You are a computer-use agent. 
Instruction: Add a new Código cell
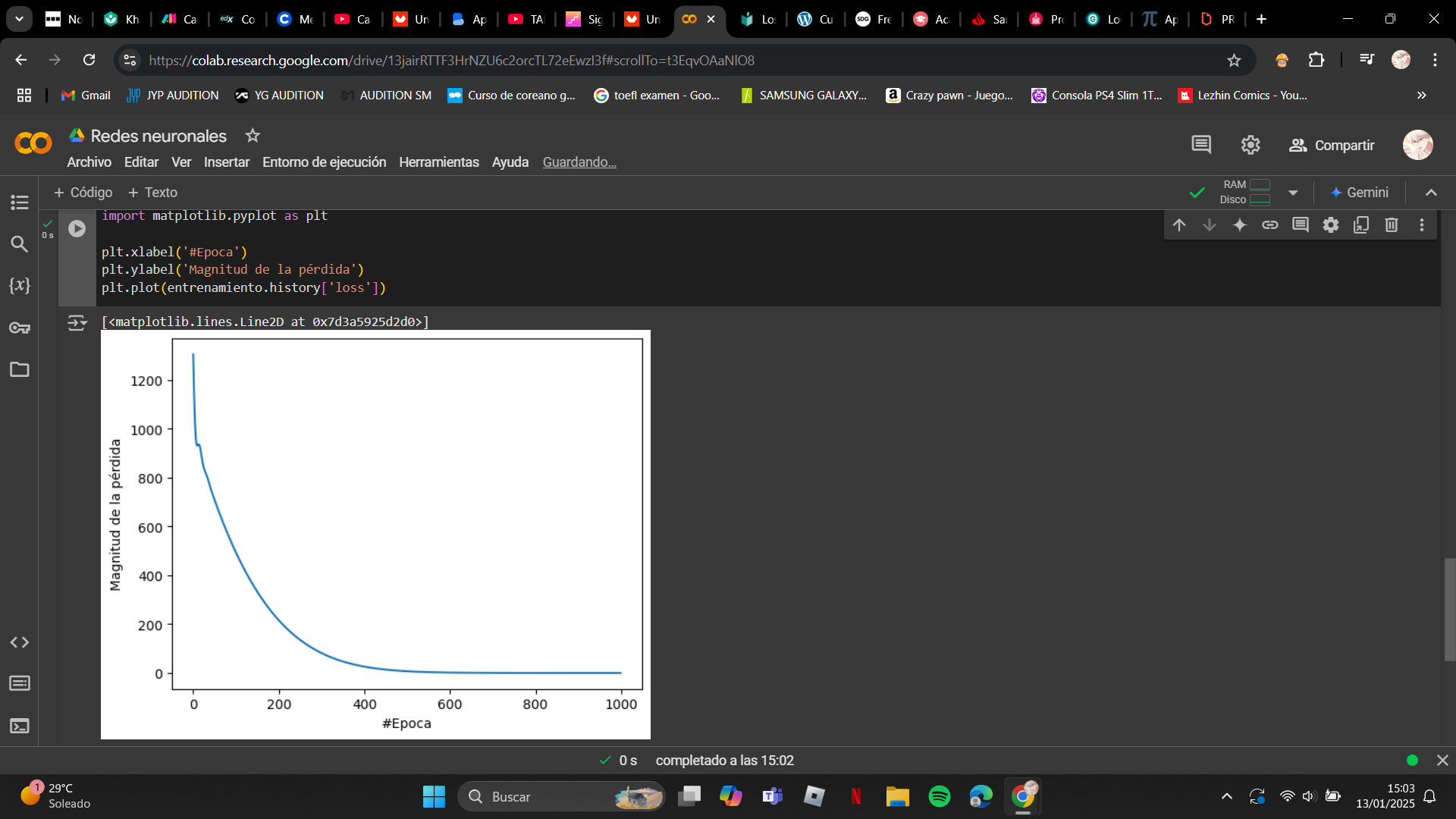pos(83,193)
